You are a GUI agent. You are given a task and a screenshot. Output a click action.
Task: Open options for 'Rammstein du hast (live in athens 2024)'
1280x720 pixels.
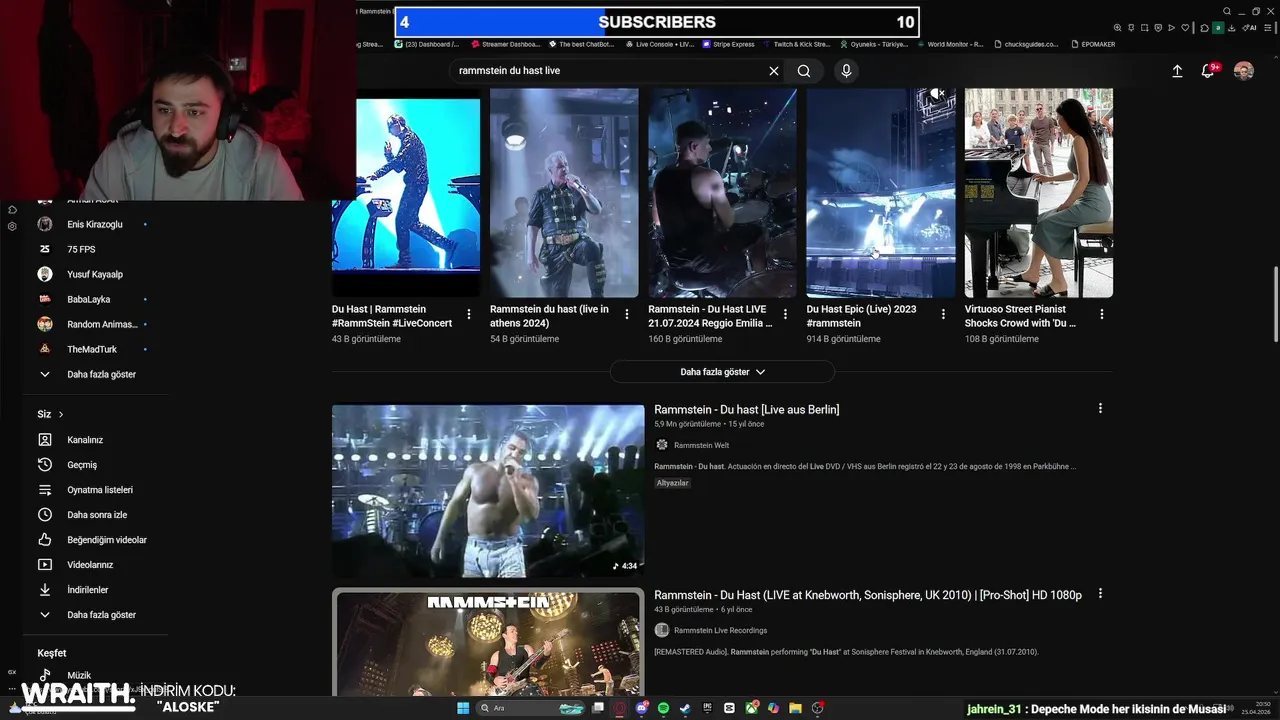627,314
